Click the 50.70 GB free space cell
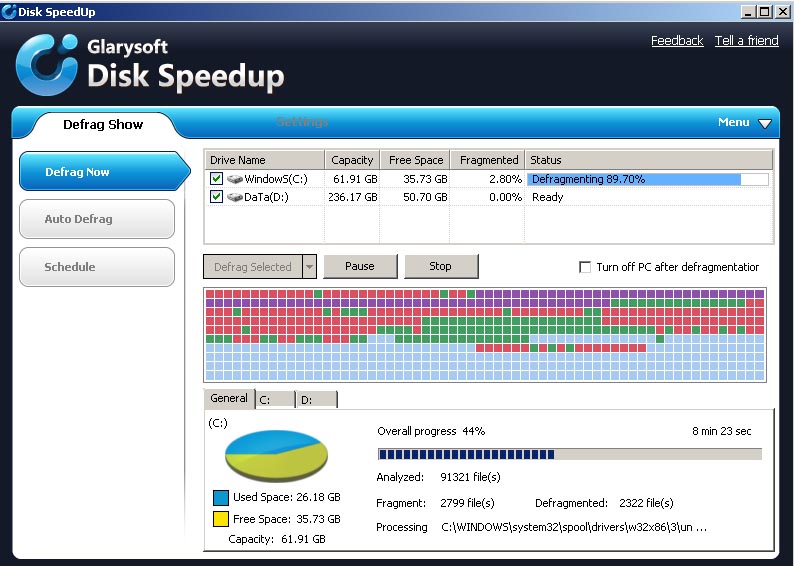 coord(425,197)
